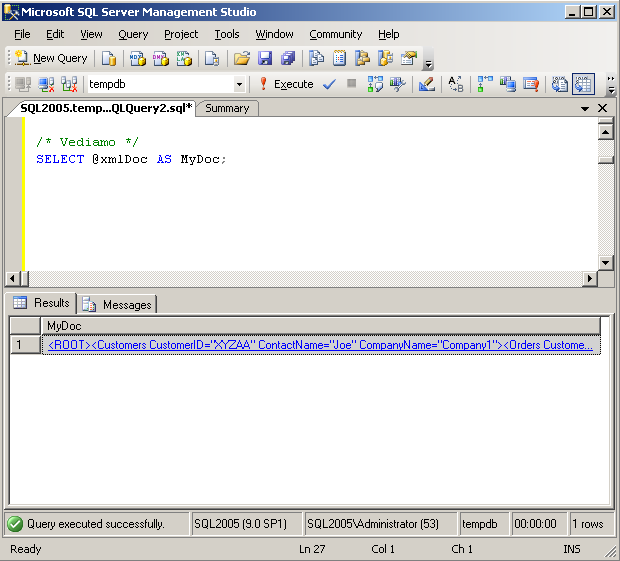Expand the standard toolbar options arrow
Screen dimensions: 620x561
coord(428,63)
